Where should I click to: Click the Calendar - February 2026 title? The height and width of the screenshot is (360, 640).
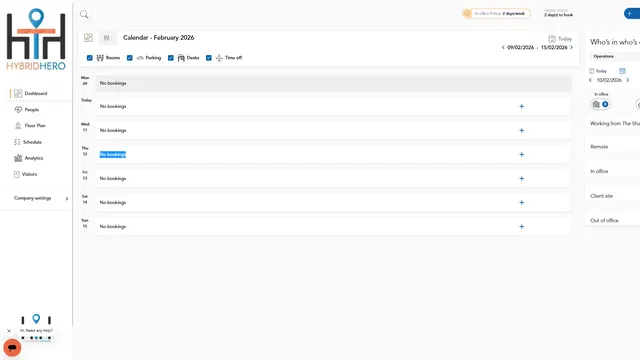click(x=158, y=38)
